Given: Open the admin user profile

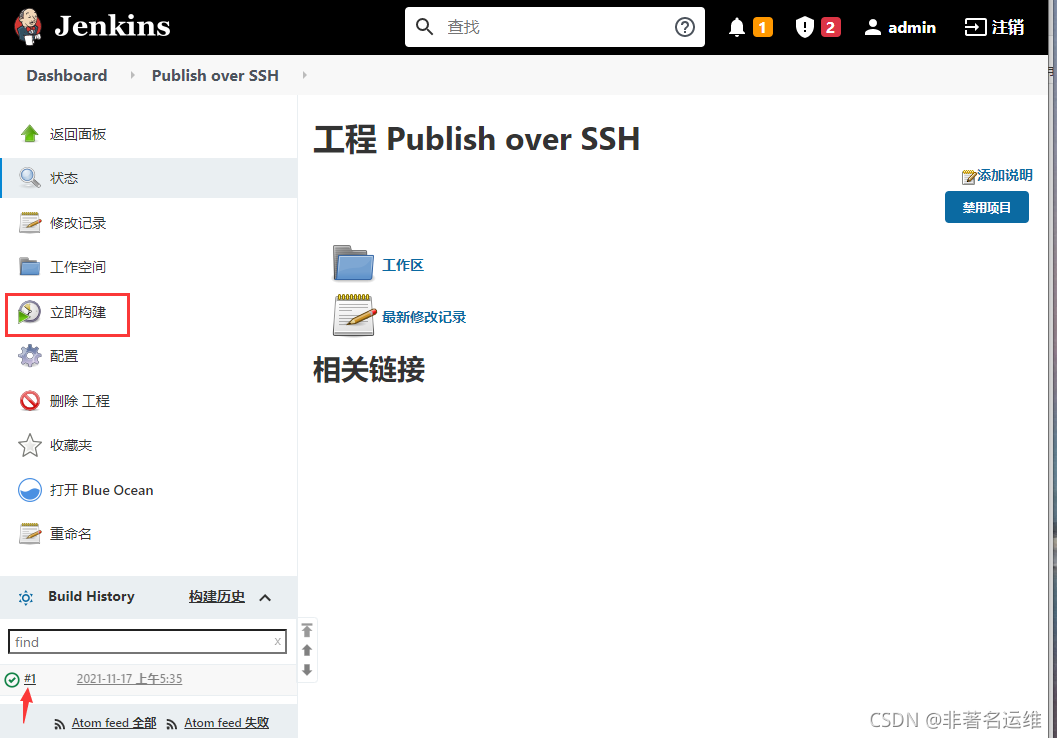Looking at the screenshot, I should tap(900, 27).
